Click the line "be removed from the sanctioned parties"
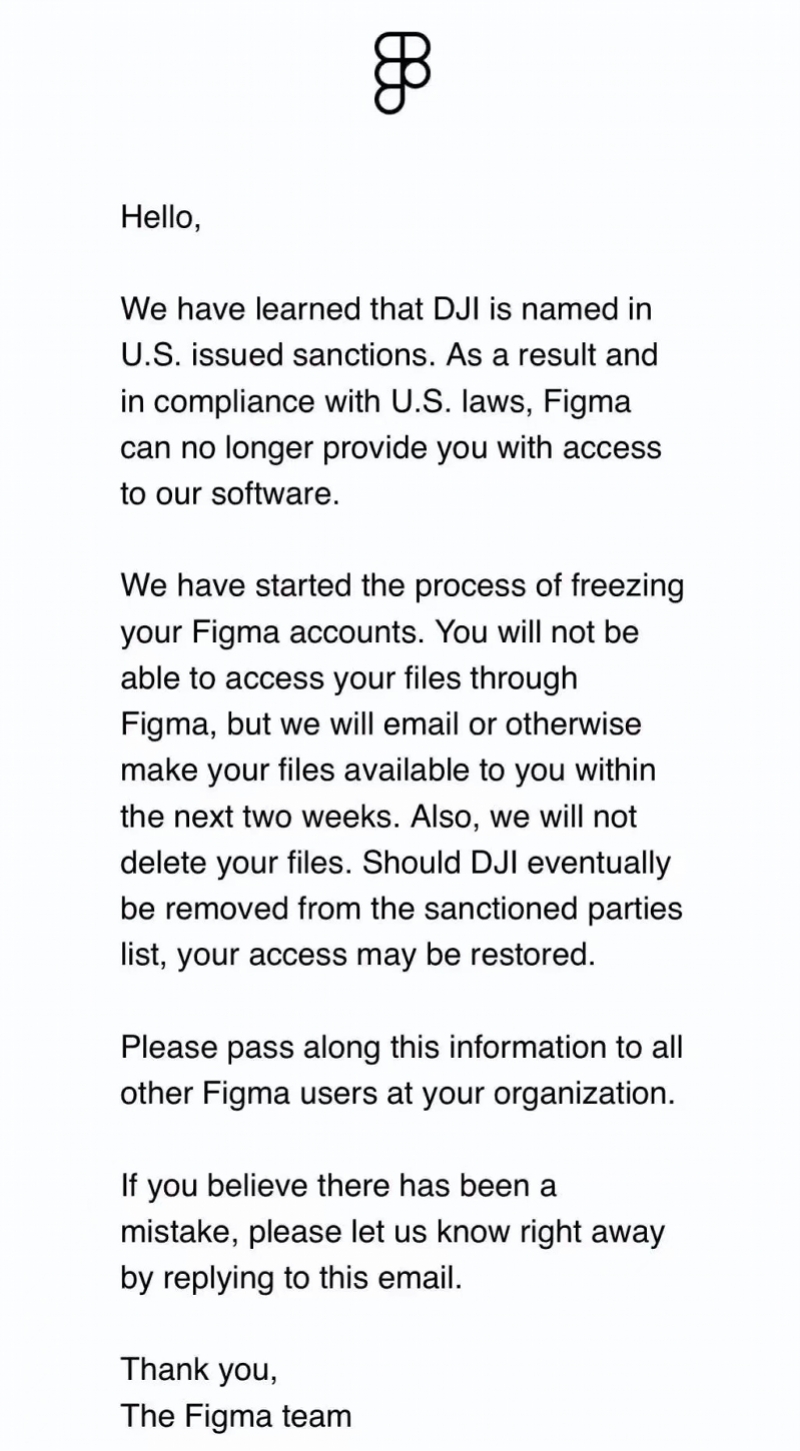Screen dimensions: 800x1451 pos(401,909)
